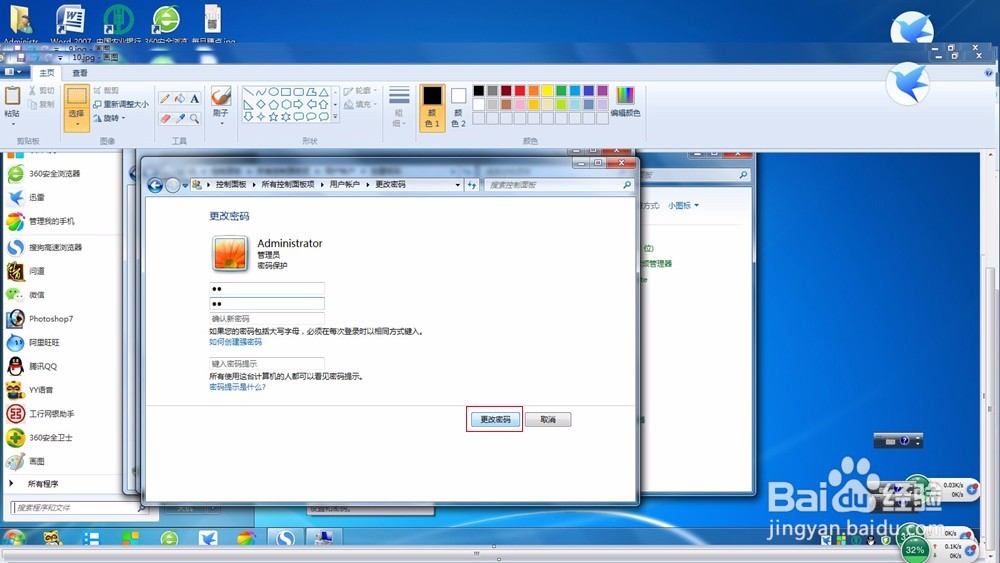The image size is (1000, 563).
Task: Select the Fill bucket tool
Action: click(x=180, y=98)
